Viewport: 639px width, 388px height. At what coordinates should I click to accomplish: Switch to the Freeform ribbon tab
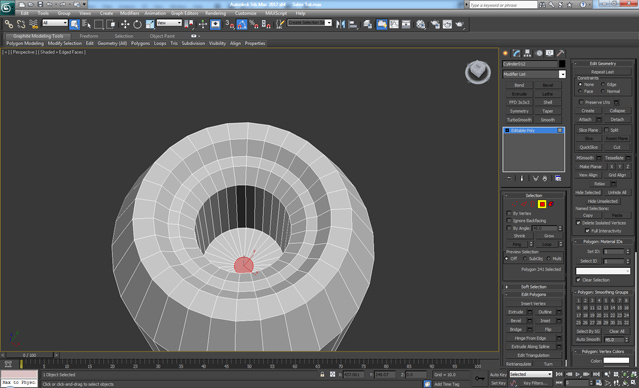[x=89, y=36]
